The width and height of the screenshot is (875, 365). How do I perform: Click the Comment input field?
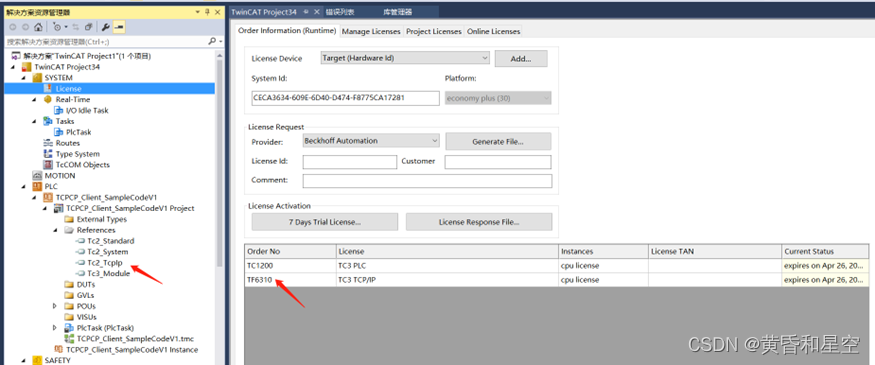427,181
